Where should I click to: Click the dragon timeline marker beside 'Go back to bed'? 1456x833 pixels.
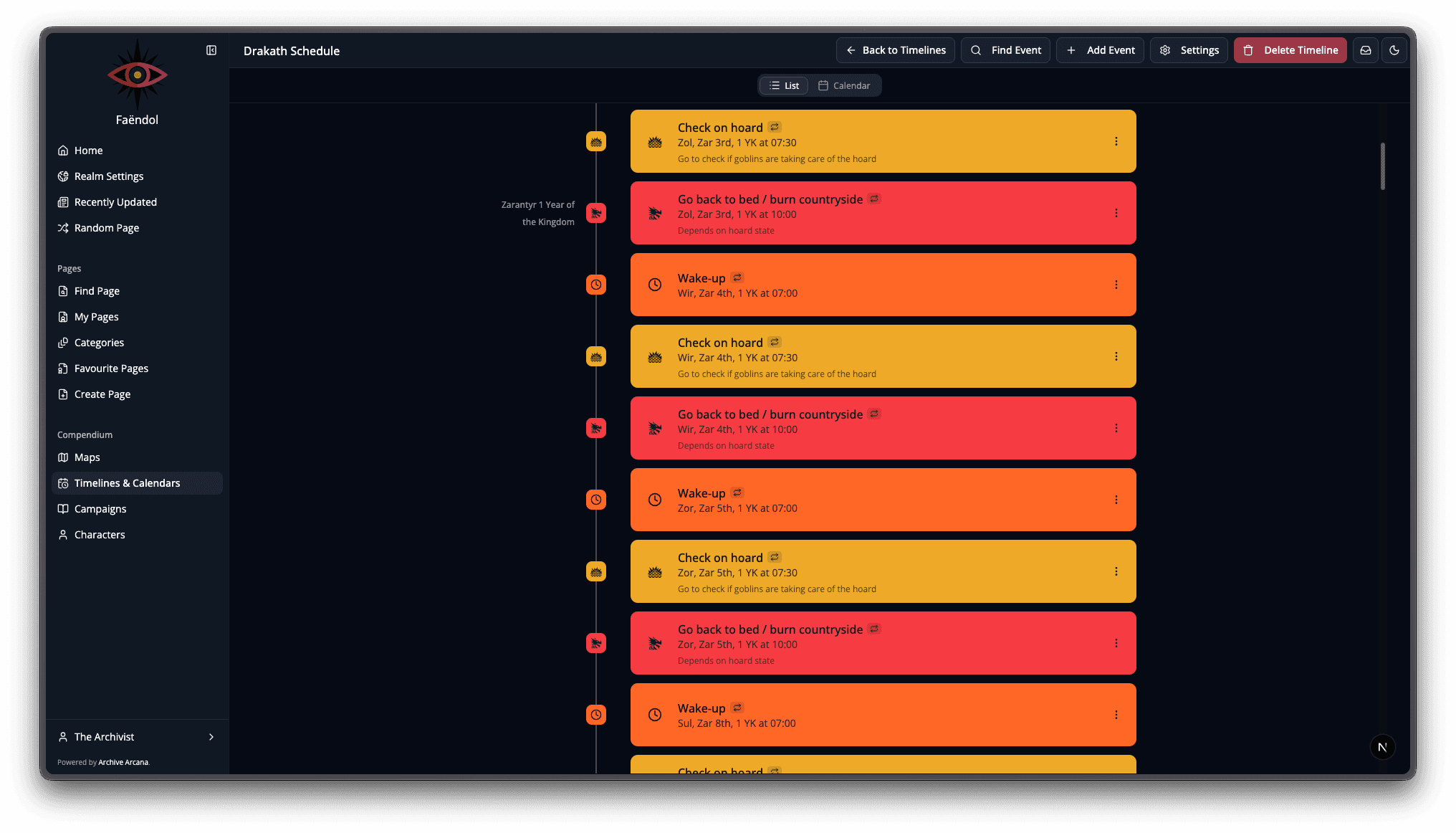click(596, 213)
